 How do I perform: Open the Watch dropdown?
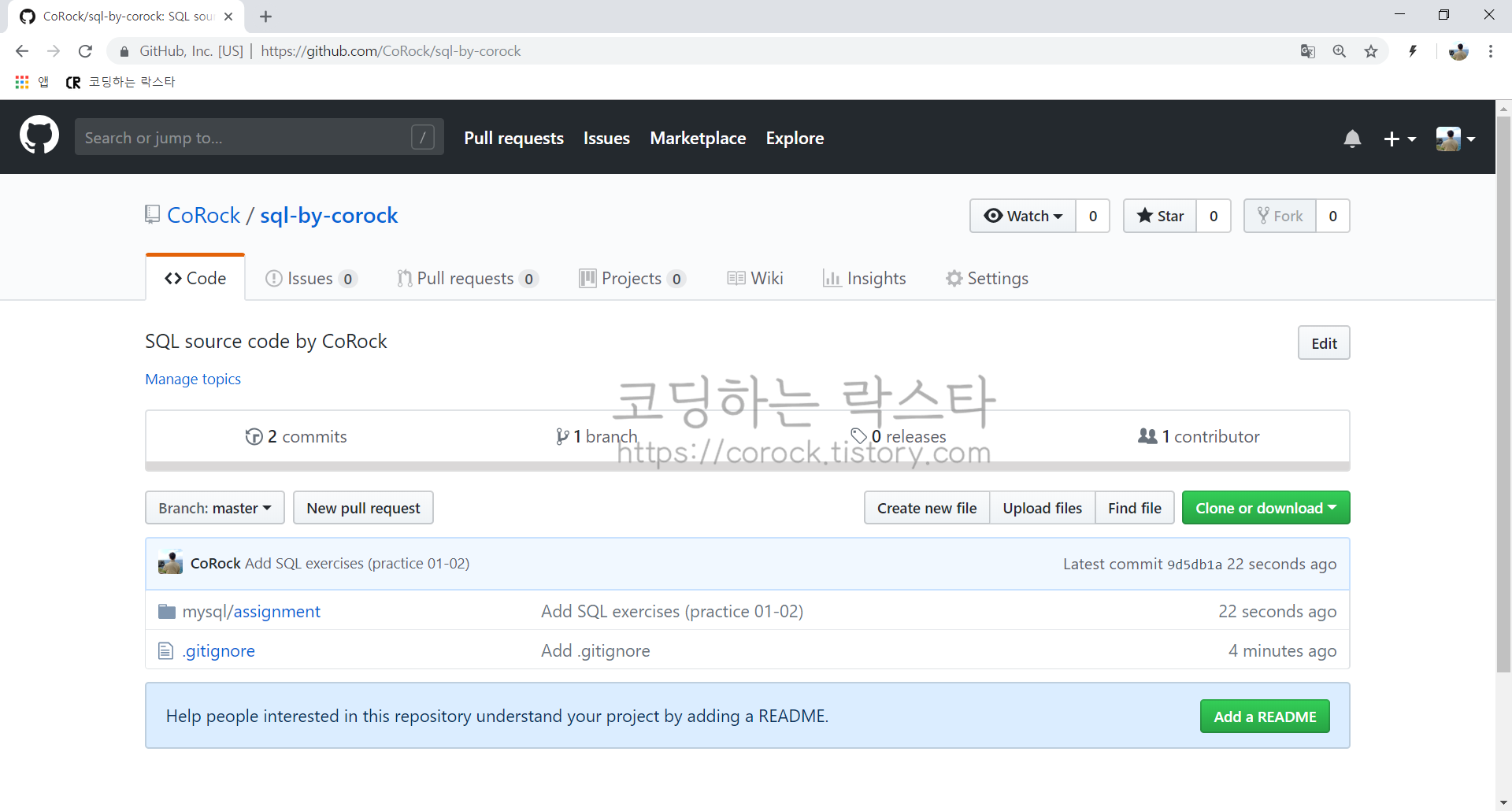coord(1023,216)
